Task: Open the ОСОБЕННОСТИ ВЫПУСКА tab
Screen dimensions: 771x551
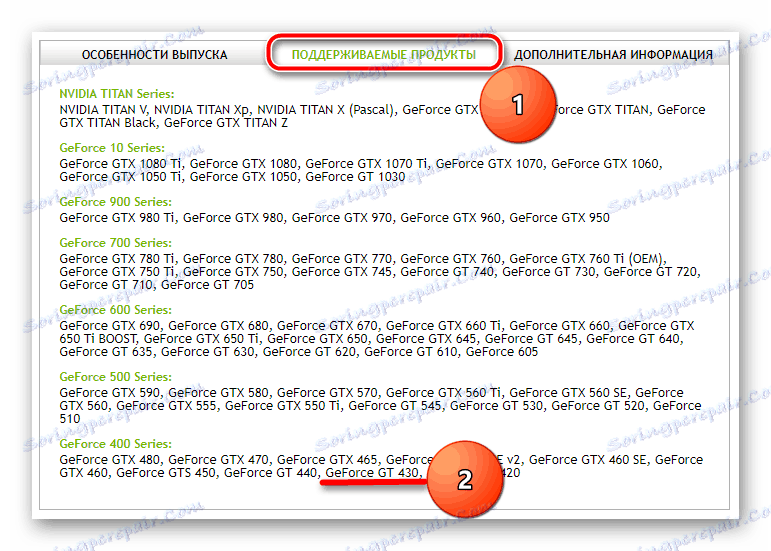Action: [154, 55]
